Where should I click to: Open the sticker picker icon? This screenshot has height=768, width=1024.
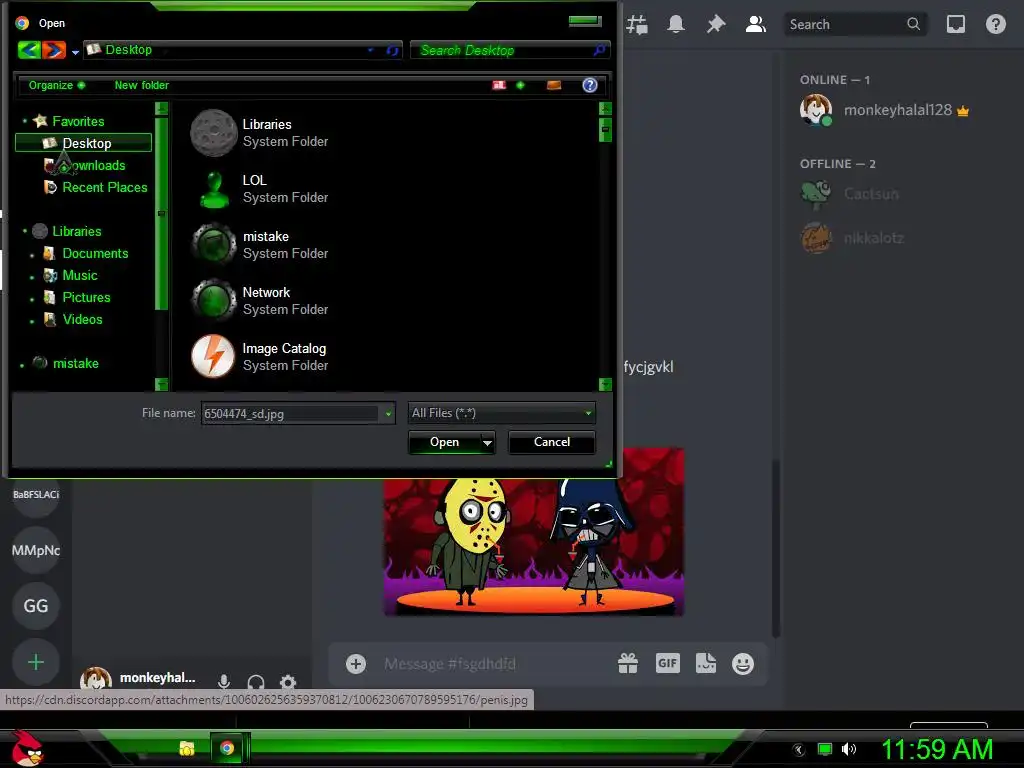point(706,664)
